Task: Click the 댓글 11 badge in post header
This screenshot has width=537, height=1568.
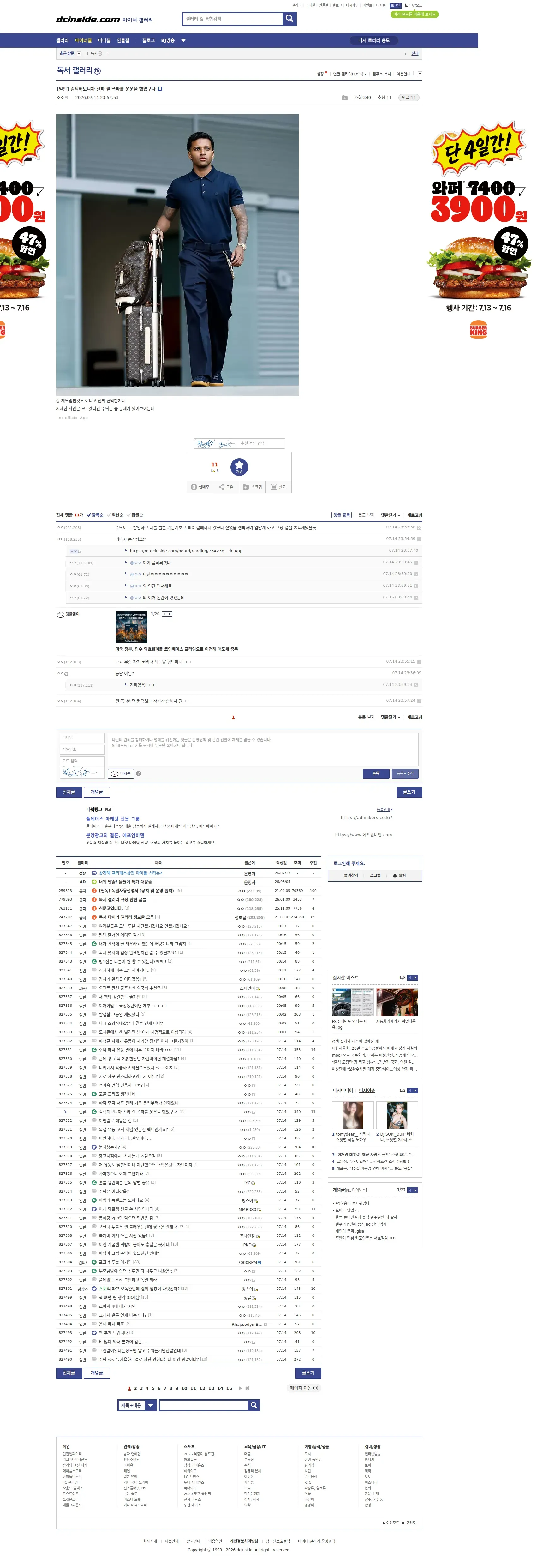Action: coord(409,97)
